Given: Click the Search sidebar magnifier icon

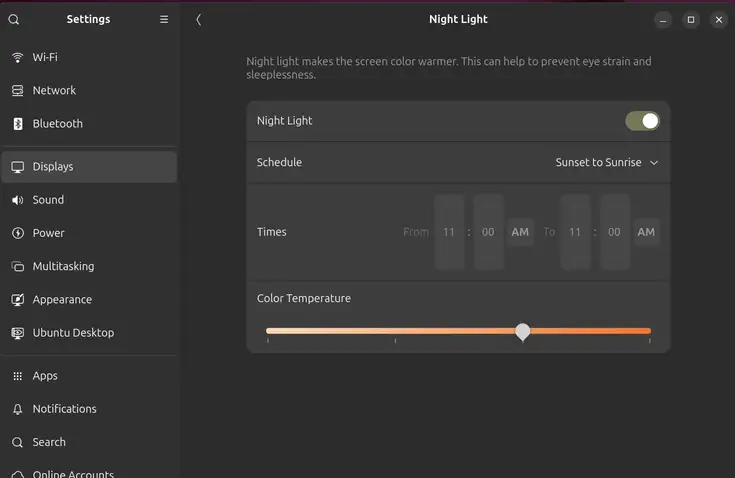Looking at the screenshot, I should point(18,442).
